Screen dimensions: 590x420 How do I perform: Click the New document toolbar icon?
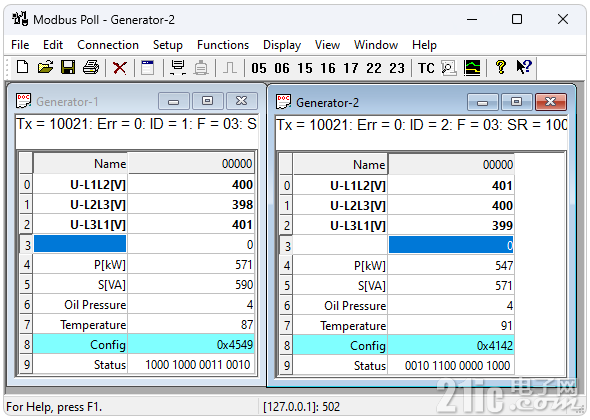[23, 68]
